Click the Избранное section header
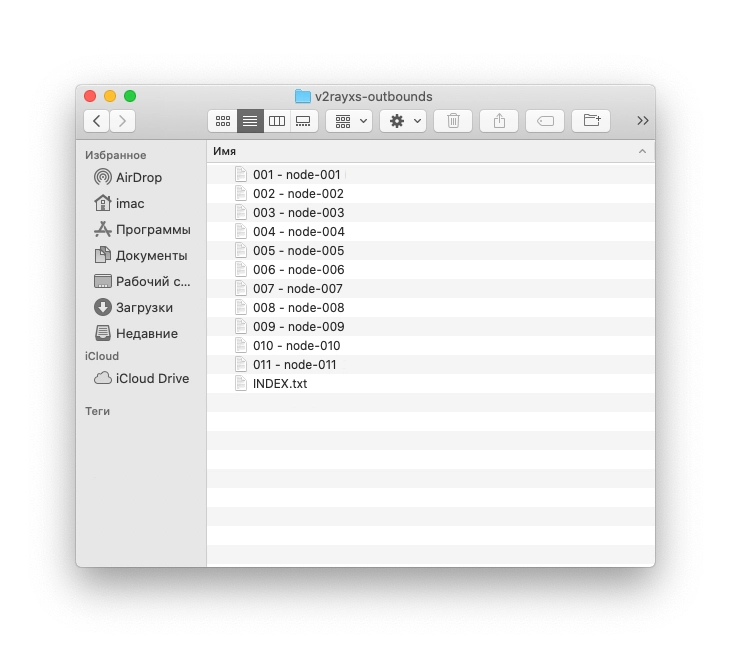 point(115,155)
